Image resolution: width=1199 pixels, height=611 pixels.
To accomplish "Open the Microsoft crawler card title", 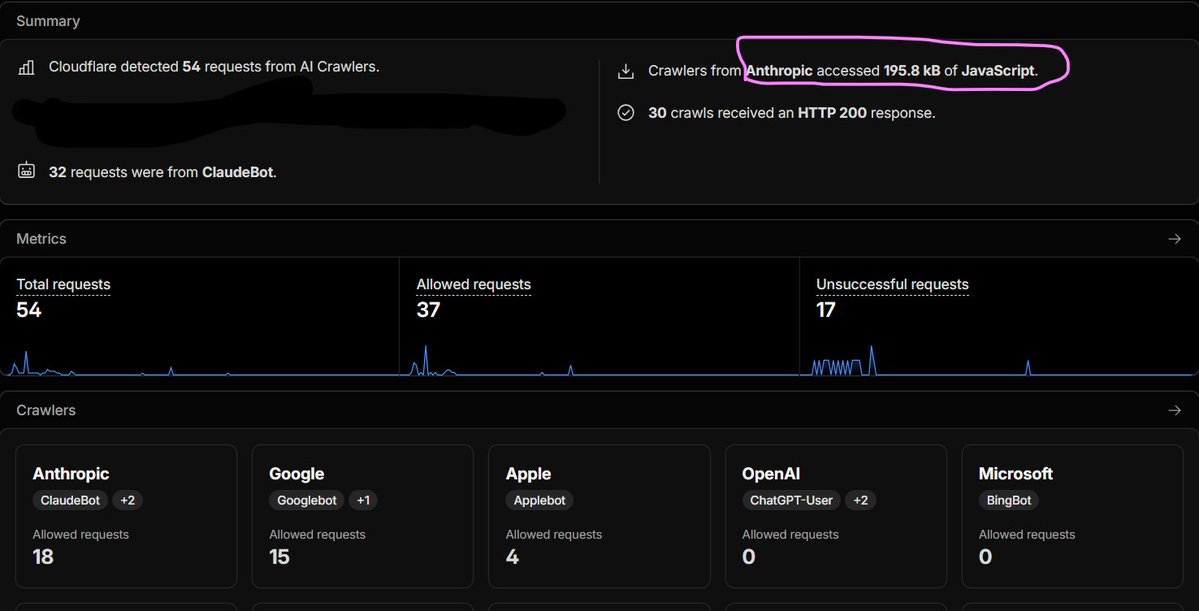I will [x=1015, y=474].
